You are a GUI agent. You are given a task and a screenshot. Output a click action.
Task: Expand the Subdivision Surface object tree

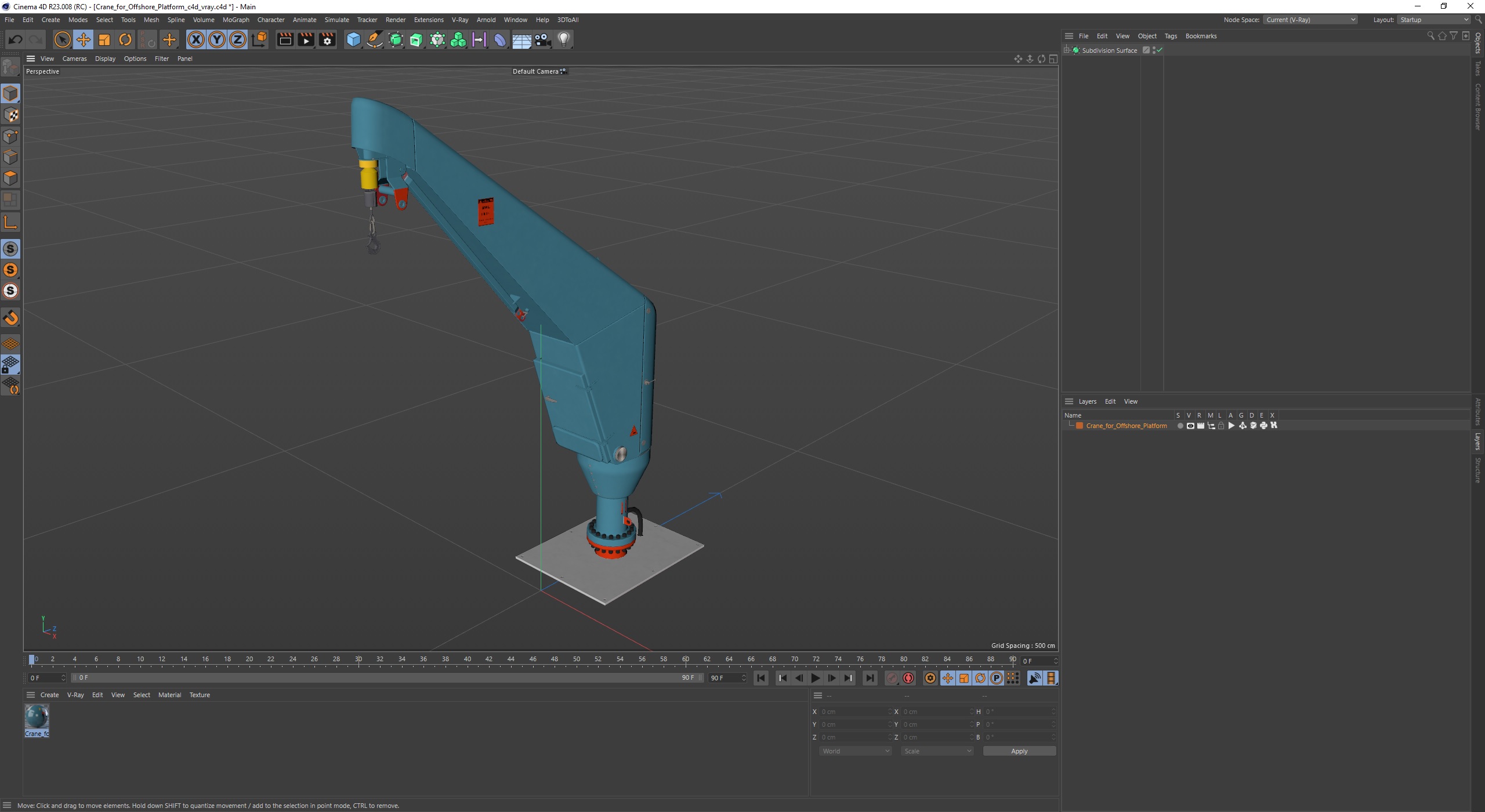point(1067,50)
